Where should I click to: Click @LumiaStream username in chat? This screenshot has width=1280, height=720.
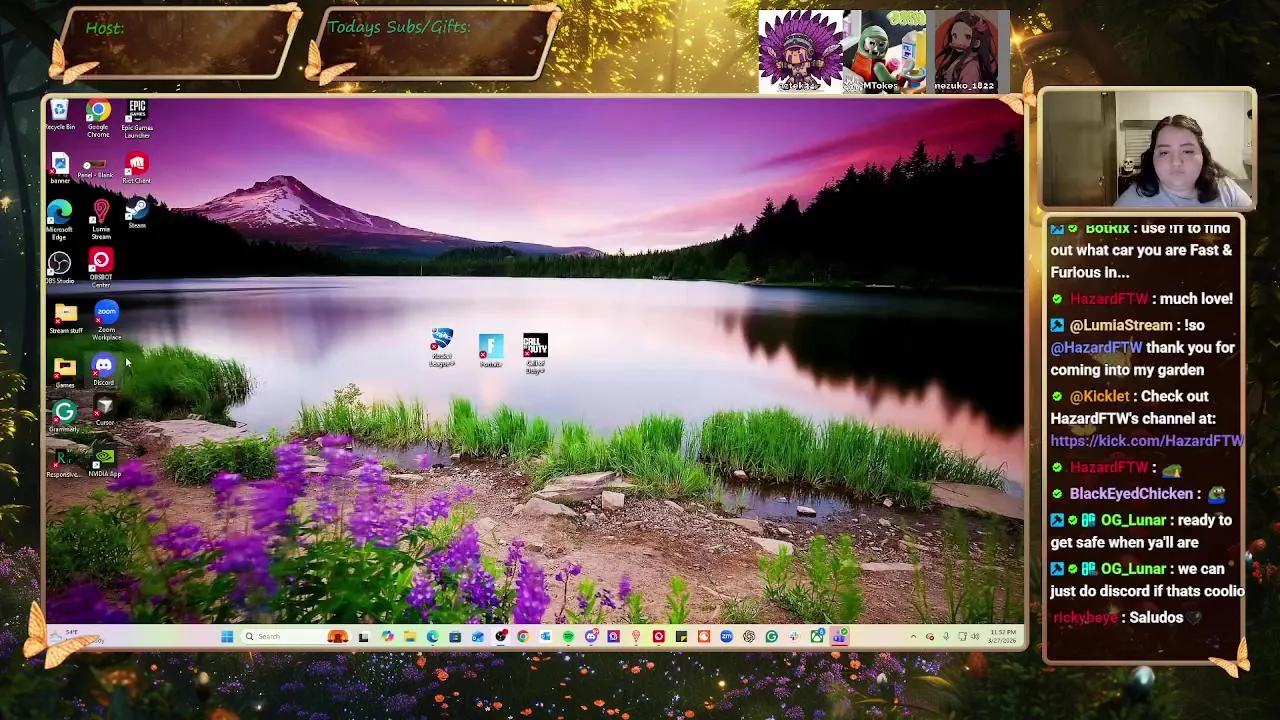tap(1121, 325)
